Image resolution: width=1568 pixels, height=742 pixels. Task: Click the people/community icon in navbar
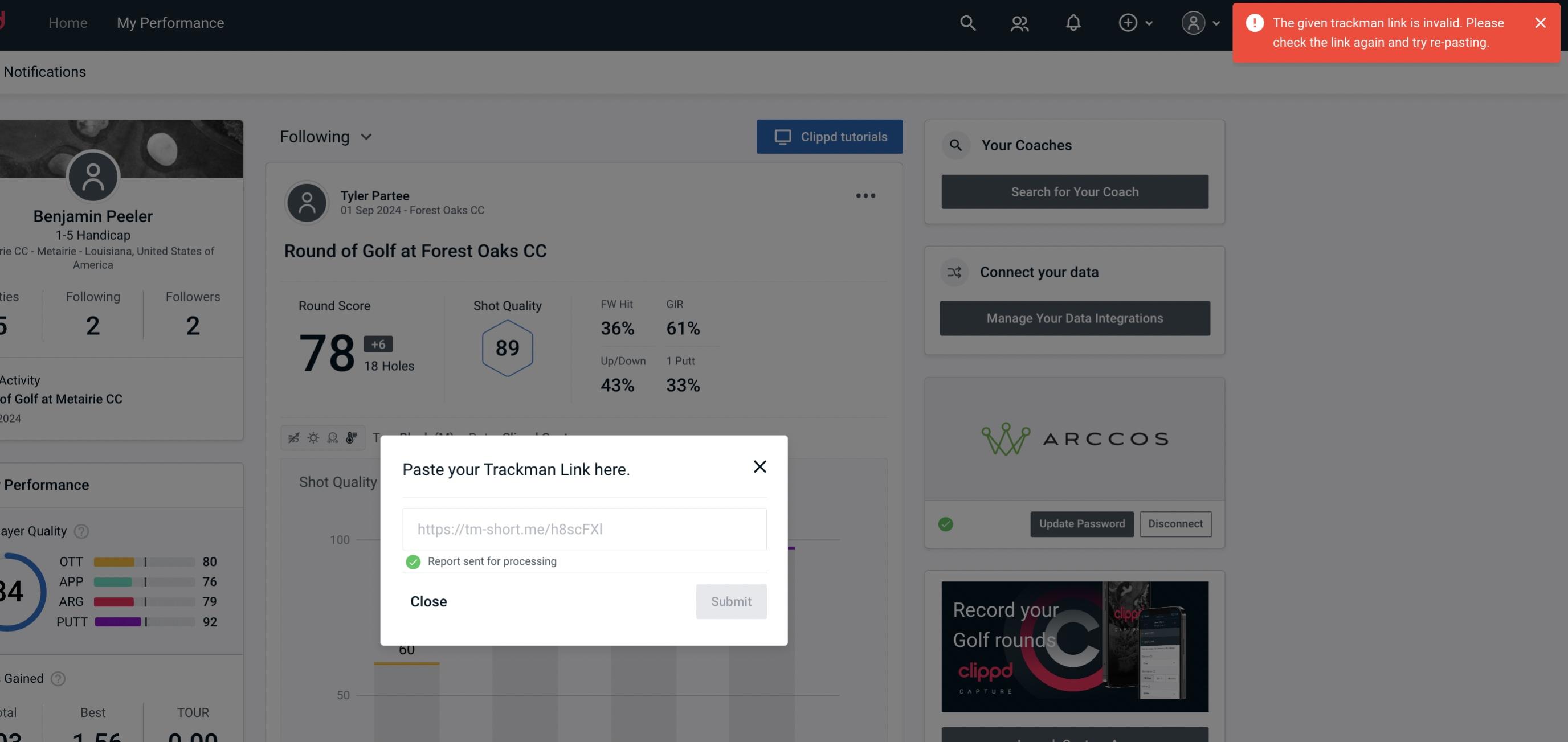1019,22
